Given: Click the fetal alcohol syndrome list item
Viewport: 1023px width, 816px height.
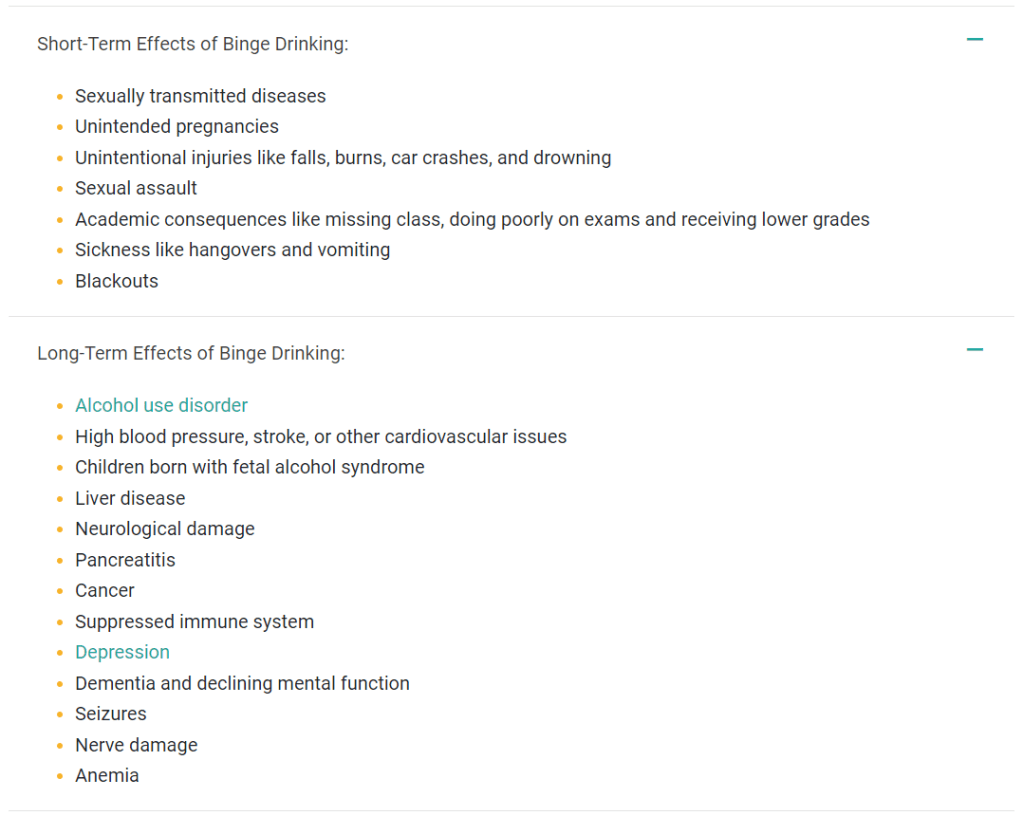Looking at the screenshot, I should (249, 467).
